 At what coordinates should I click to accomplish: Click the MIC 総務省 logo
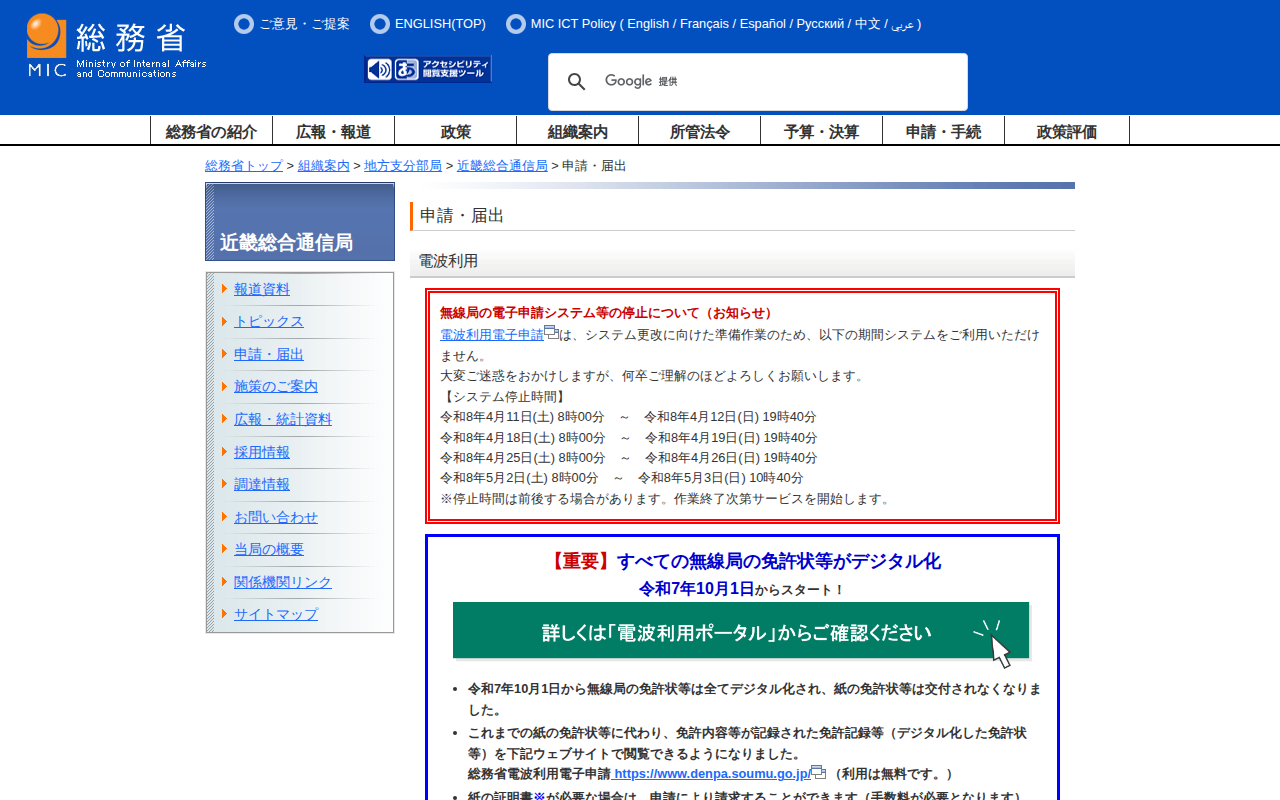(116, 46)
